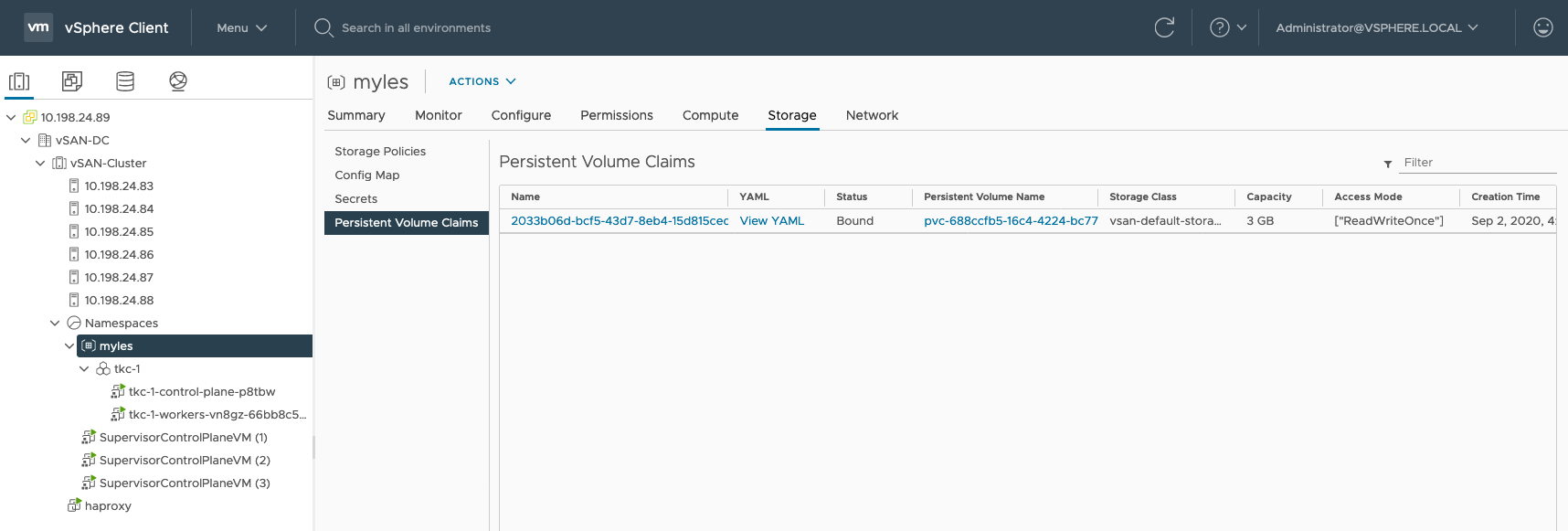Switch to the Summary tab

356,115
